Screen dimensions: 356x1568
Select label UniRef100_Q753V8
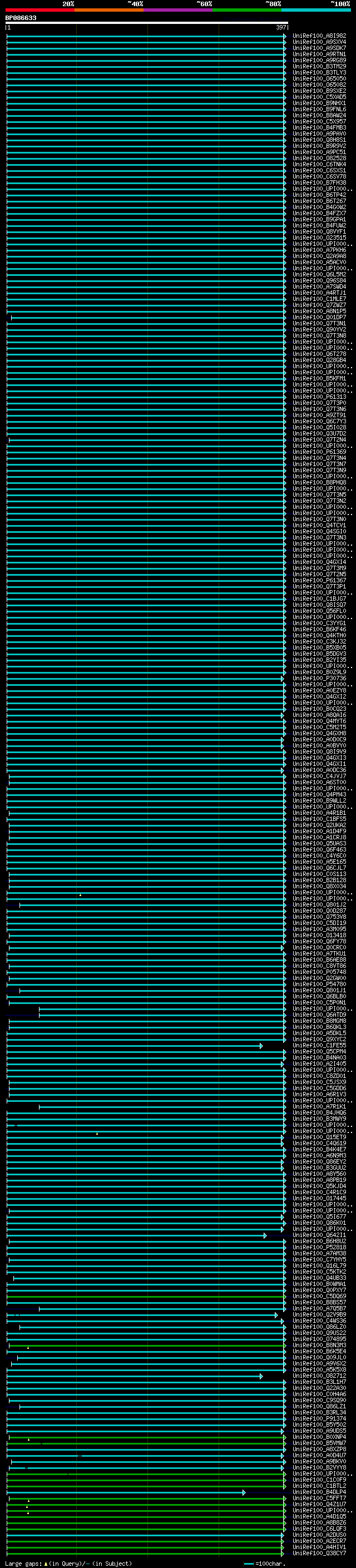[319, 917]
